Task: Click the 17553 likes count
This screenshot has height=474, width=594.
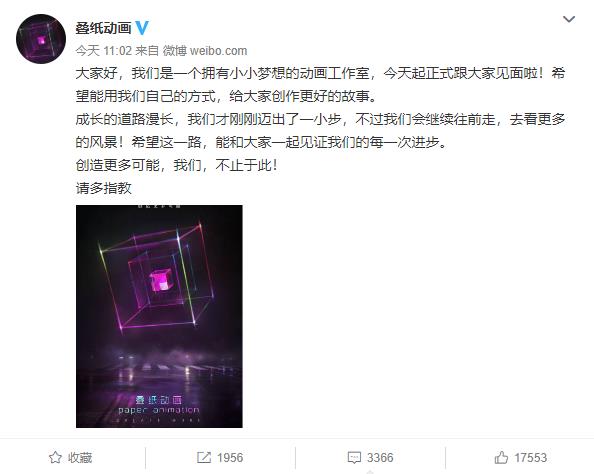Action: [530, 458]
